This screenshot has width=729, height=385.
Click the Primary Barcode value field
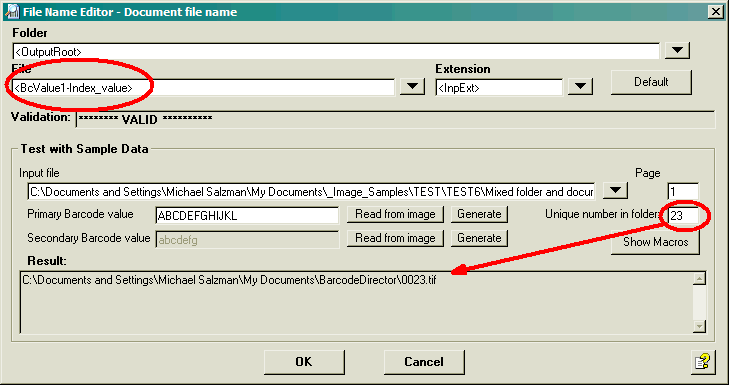tap(247, 215)
